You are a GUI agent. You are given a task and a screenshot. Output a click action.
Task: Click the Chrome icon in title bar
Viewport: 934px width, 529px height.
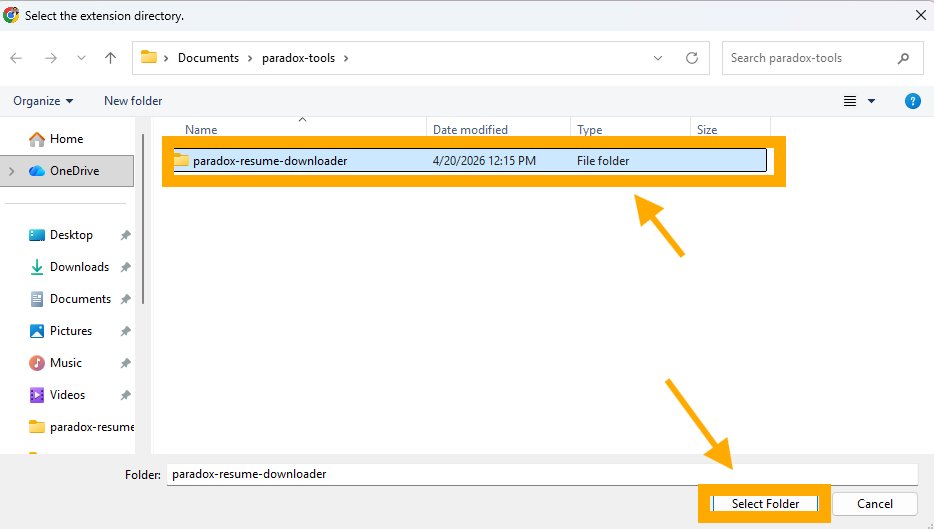(11, 15)
